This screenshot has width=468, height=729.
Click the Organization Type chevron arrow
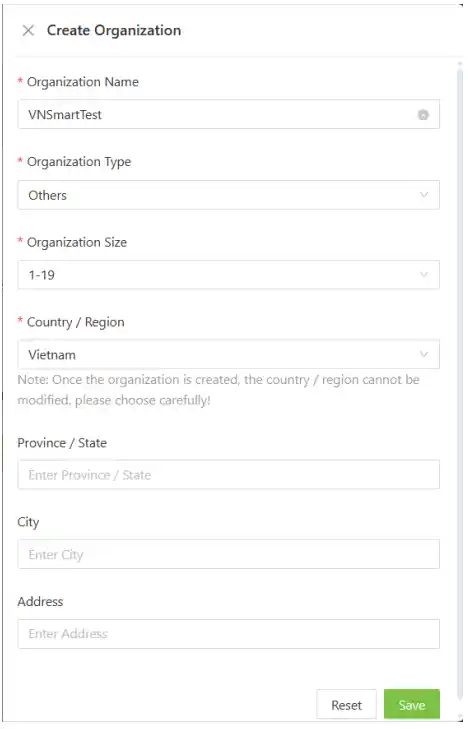pyautogui.click(x=423, y=195)
